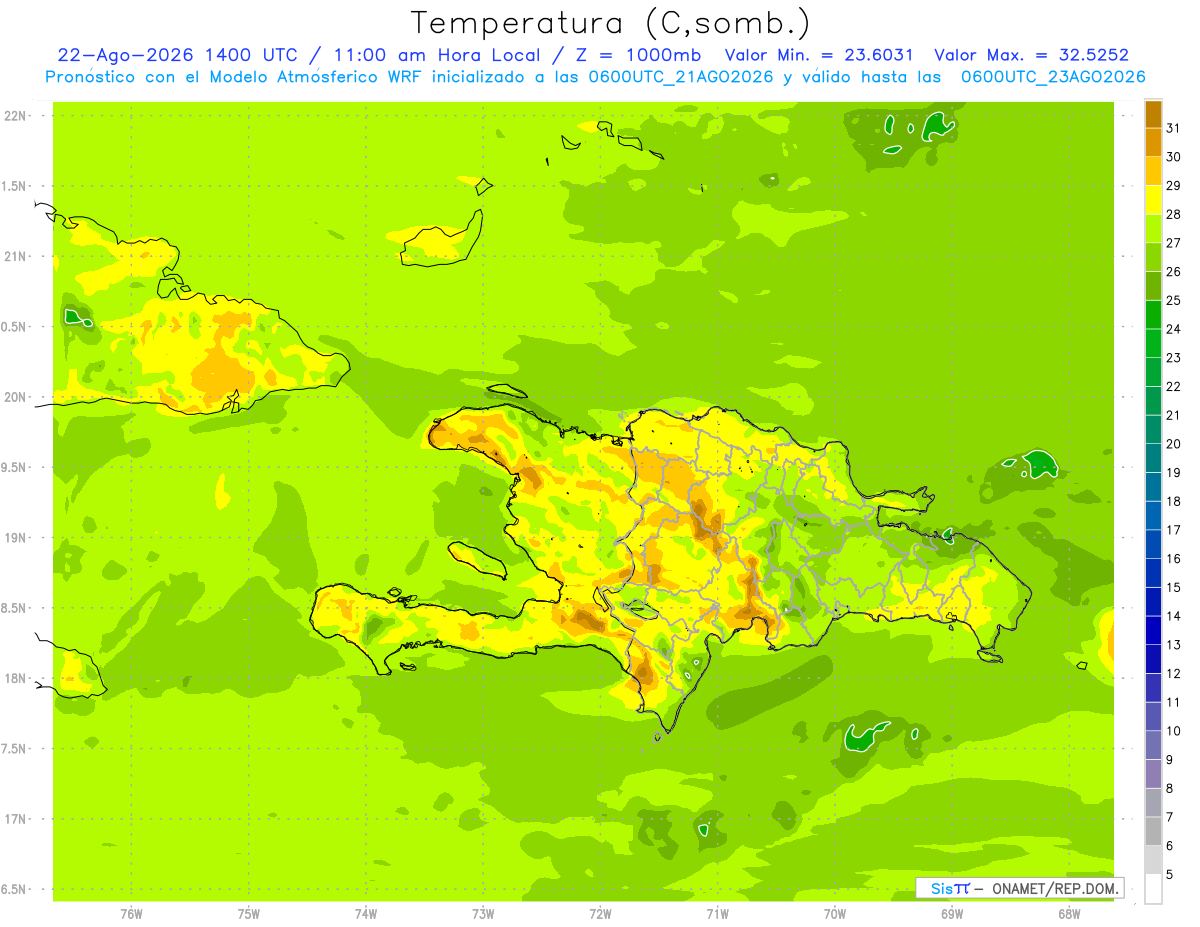Viewport: 1200px width, 927px height.
Task: Pick the green swatch between 26 and 27
Action: tap(1153, 257)
